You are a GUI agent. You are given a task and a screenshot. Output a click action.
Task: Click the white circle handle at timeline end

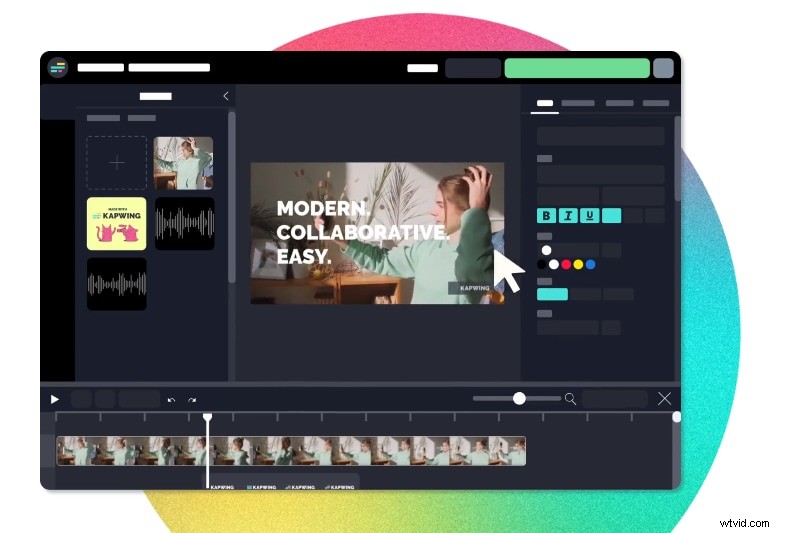677,417
